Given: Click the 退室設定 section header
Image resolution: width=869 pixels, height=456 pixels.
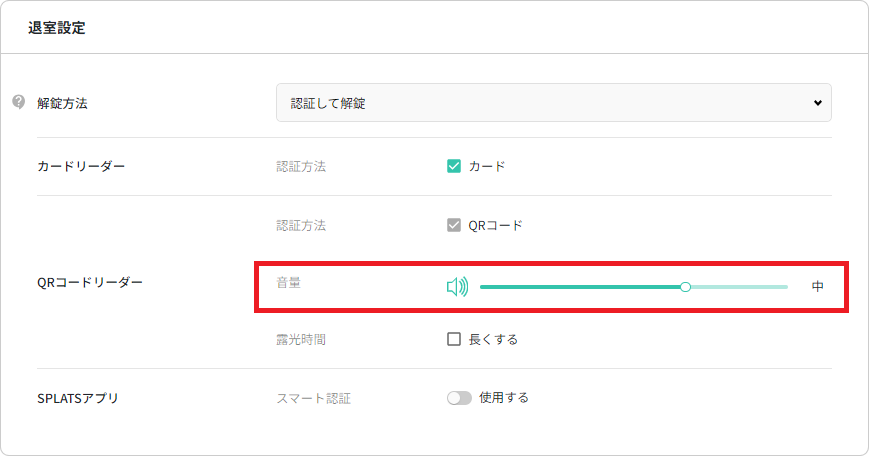Looking at the screenshot, I should click(57, 28).
